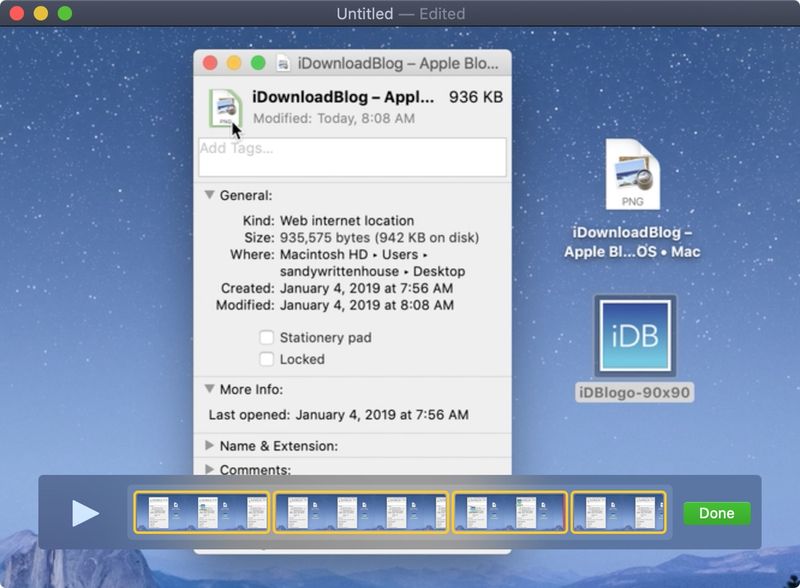The width and height of the screenshot is (800, 588).
Task: Click the Edited label in the title bar
Action: pyautogui.click(x=442, y=14)
